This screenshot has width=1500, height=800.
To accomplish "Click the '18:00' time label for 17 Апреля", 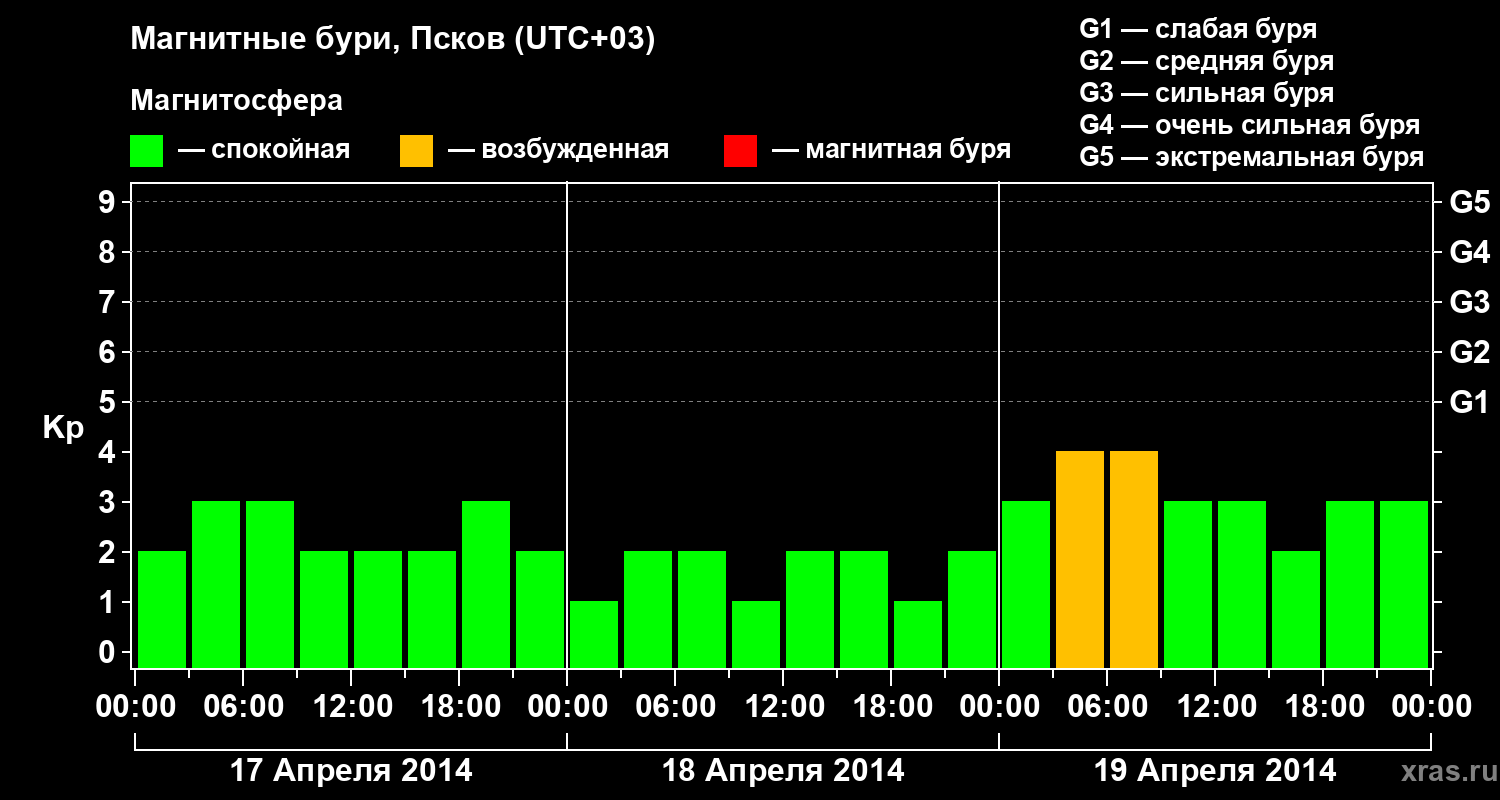I will (x=459, y=706).
